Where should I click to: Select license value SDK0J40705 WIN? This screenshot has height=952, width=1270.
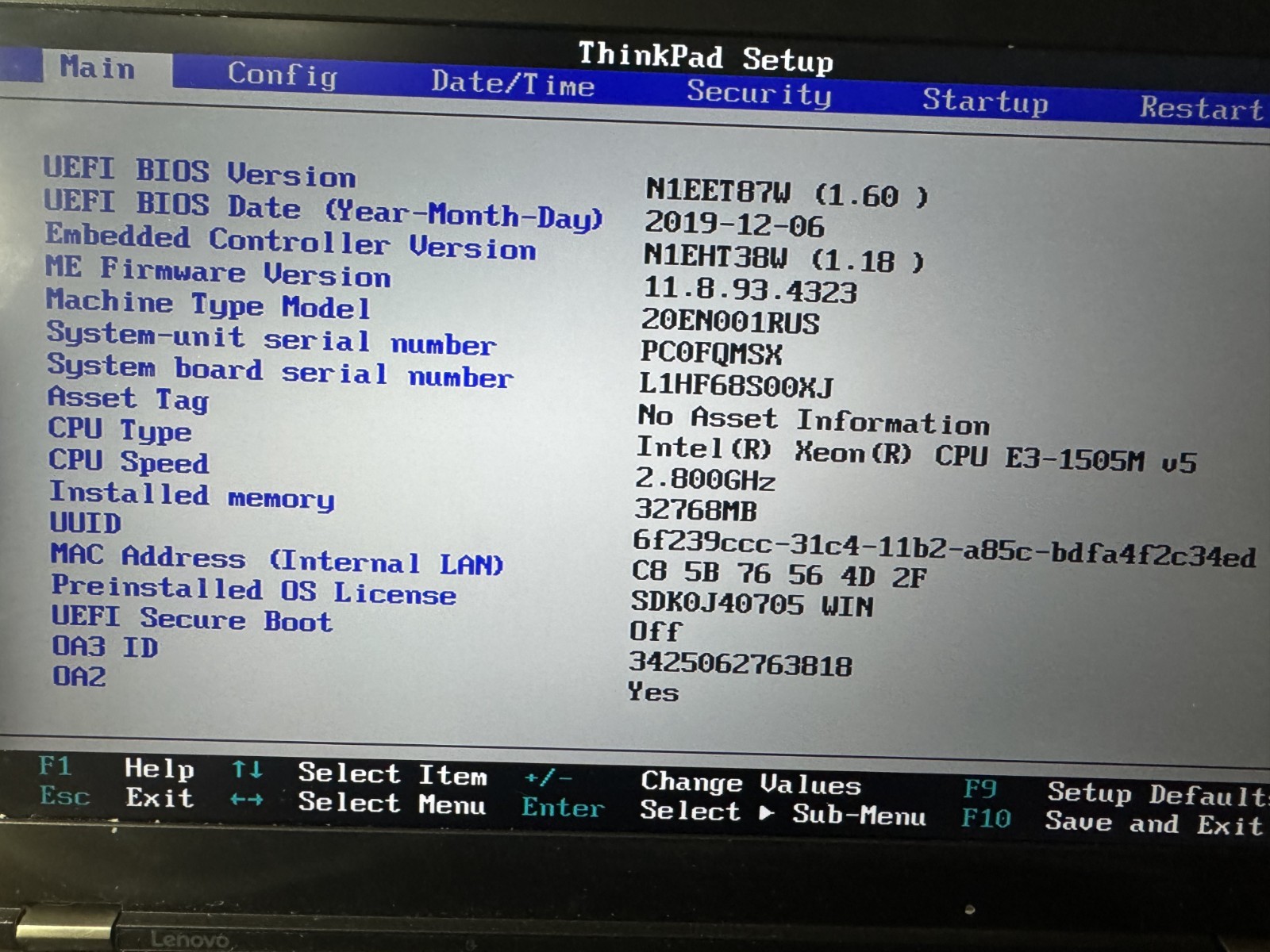click(x=752, y=605)
